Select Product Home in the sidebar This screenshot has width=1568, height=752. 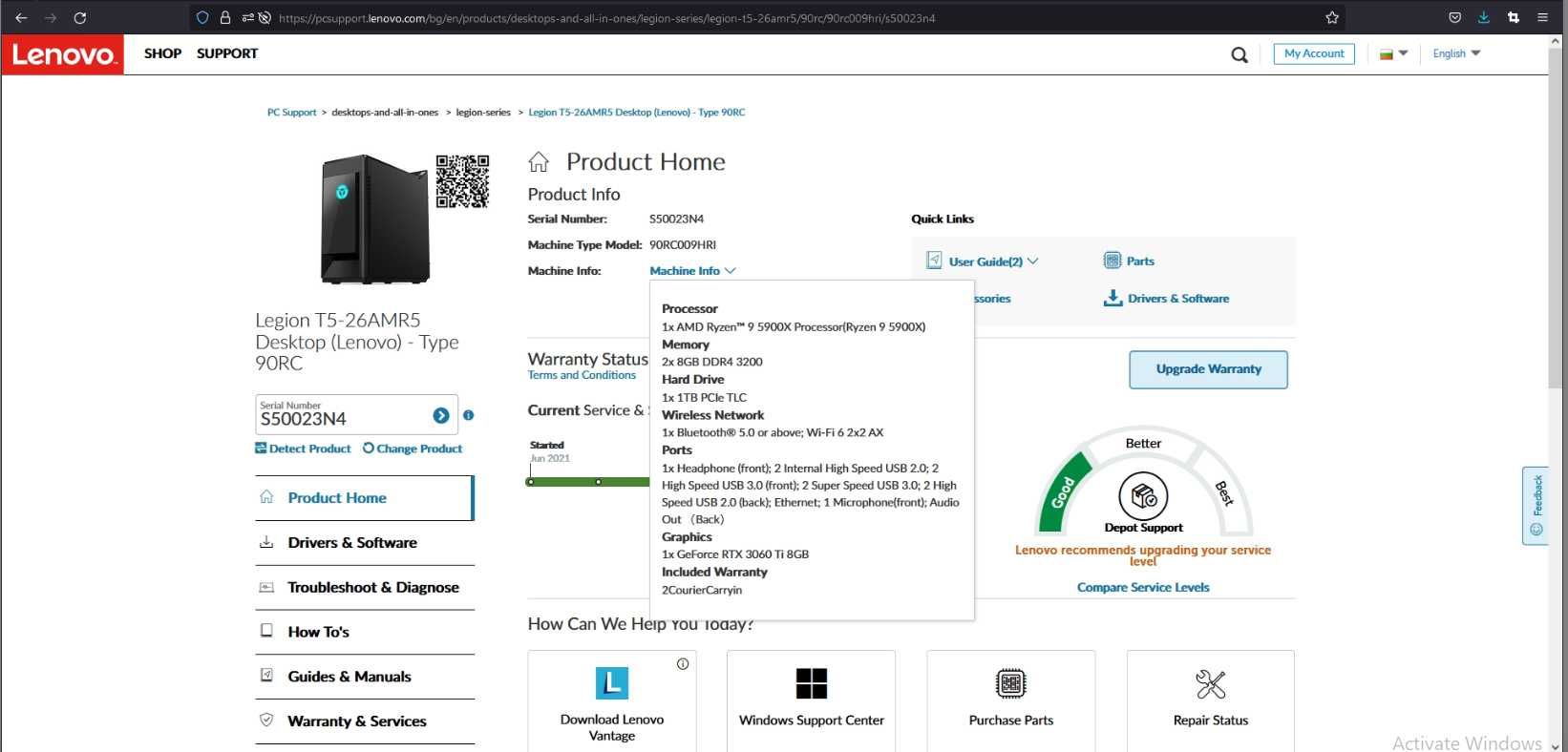click(364, 498)
